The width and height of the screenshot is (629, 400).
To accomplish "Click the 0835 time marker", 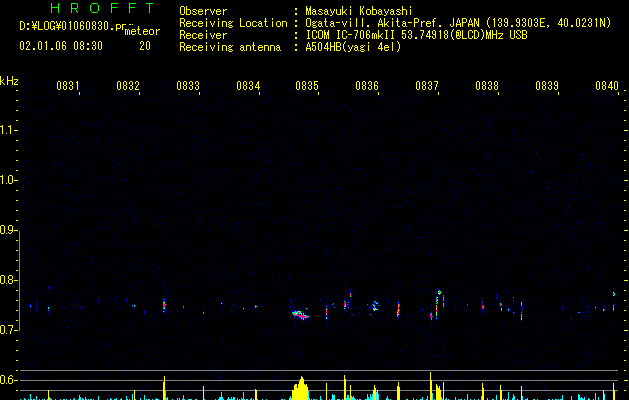I will (x=307, y=85).
